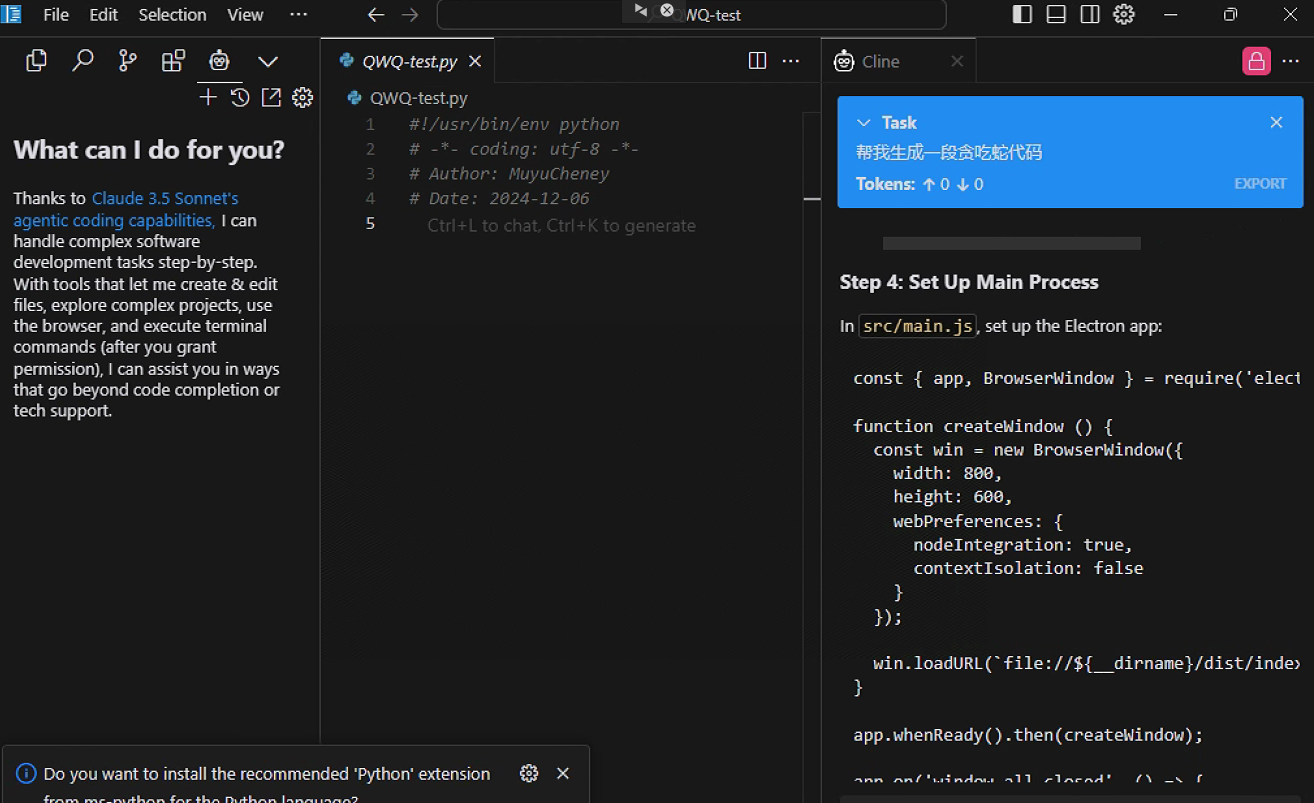The width and height of the screenshot is (1314, 803).
Task: Select the Cline robot icon in sidebar
Action: click(219, 61)
